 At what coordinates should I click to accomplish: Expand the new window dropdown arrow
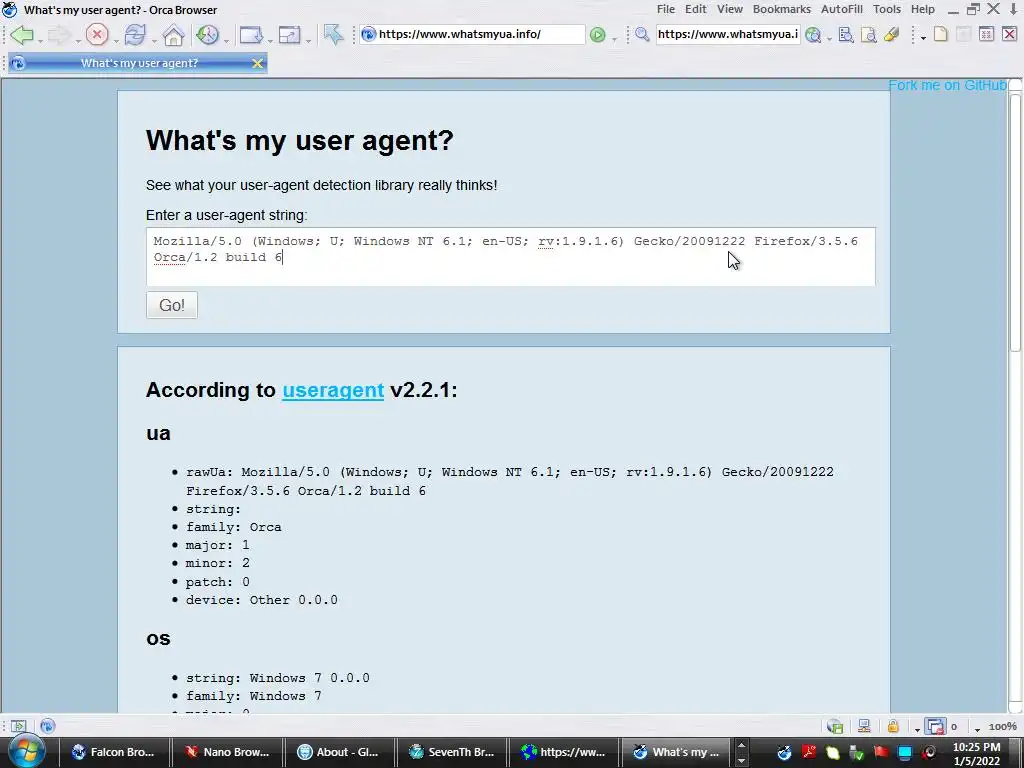click(270, 40)
